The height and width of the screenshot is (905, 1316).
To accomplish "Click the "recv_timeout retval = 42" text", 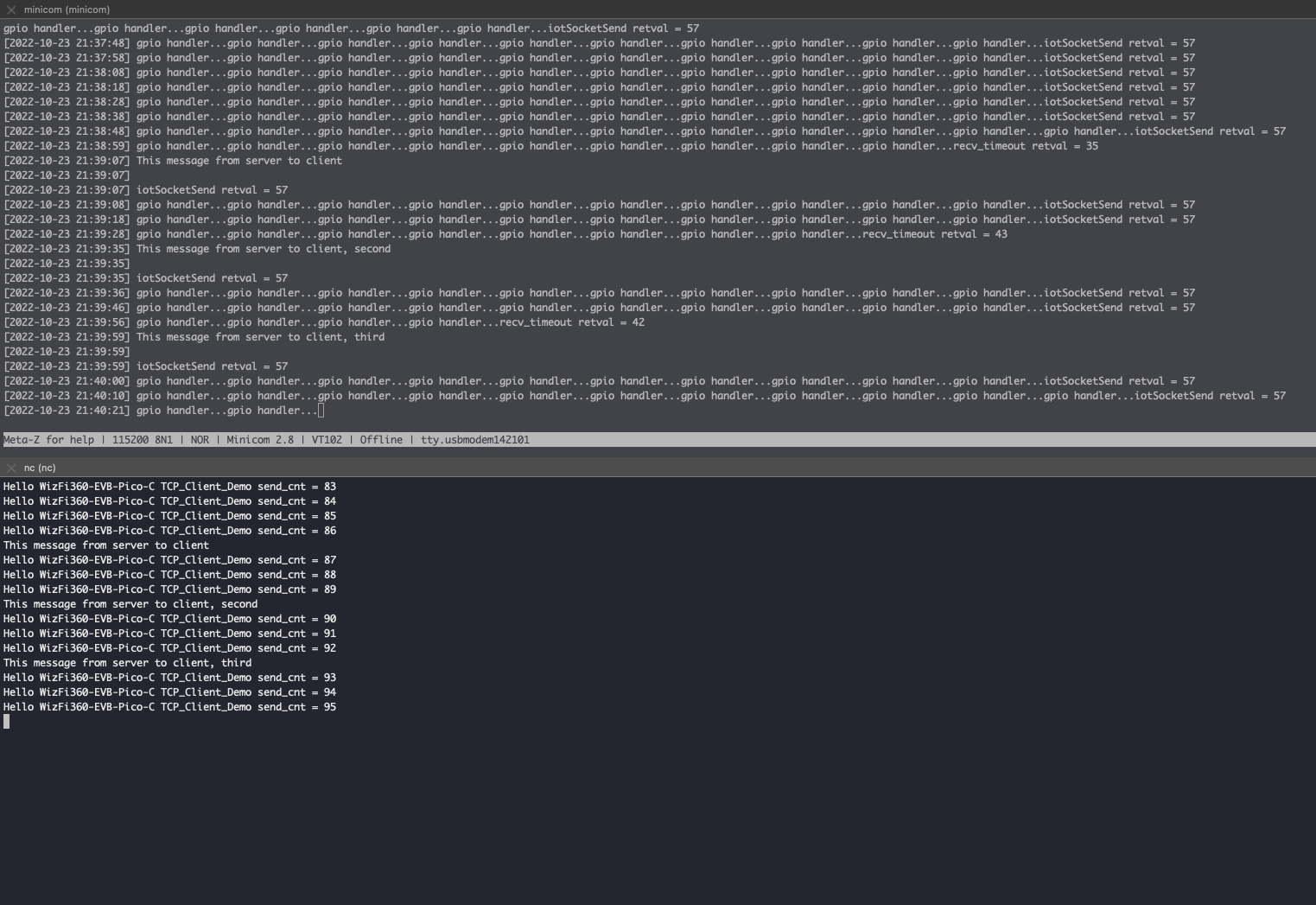I will coord(572,322).
